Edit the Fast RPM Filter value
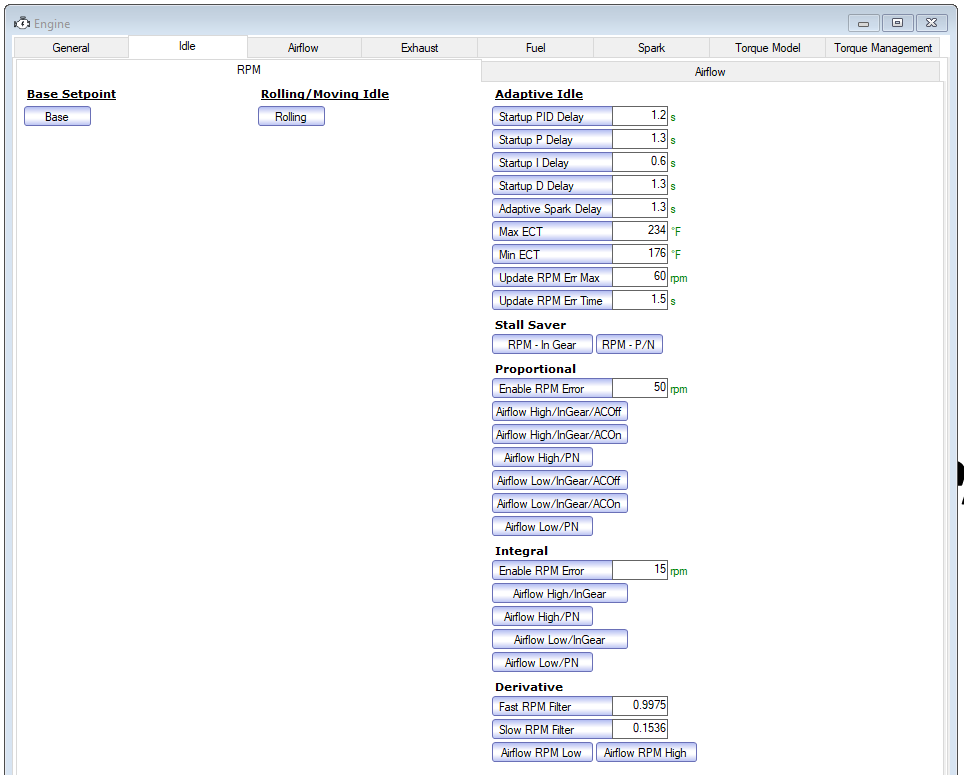 [640, 706]
